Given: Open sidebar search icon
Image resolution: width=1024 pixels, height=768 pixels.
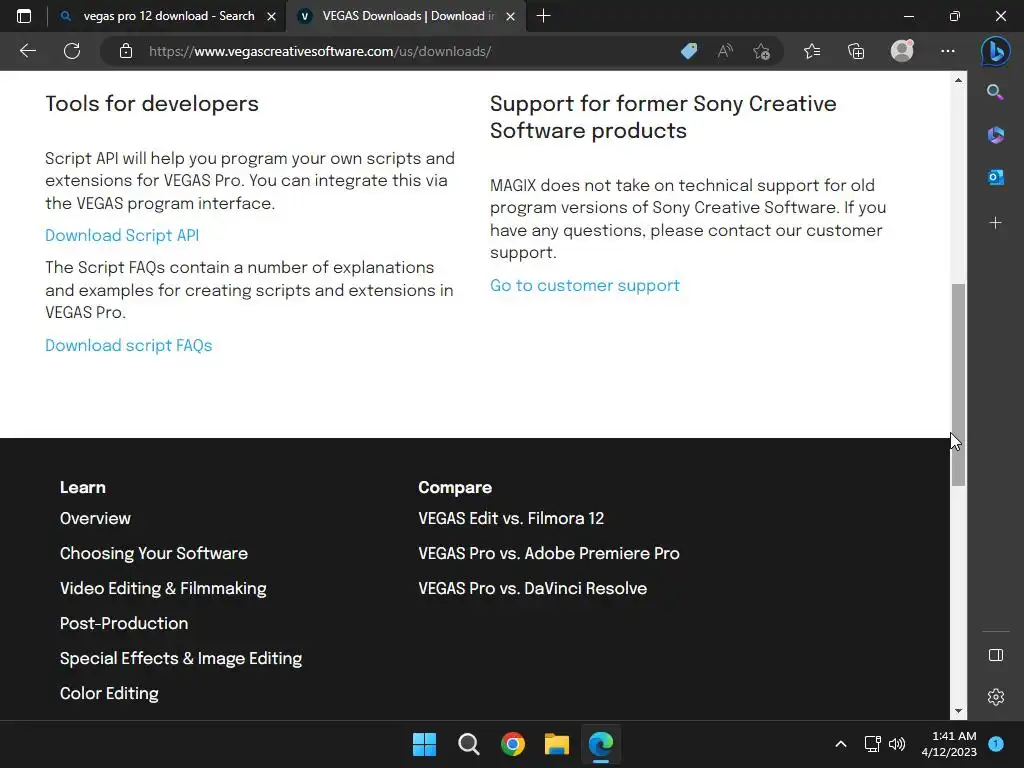Looking at the screenshot, I should coord(995,92).
